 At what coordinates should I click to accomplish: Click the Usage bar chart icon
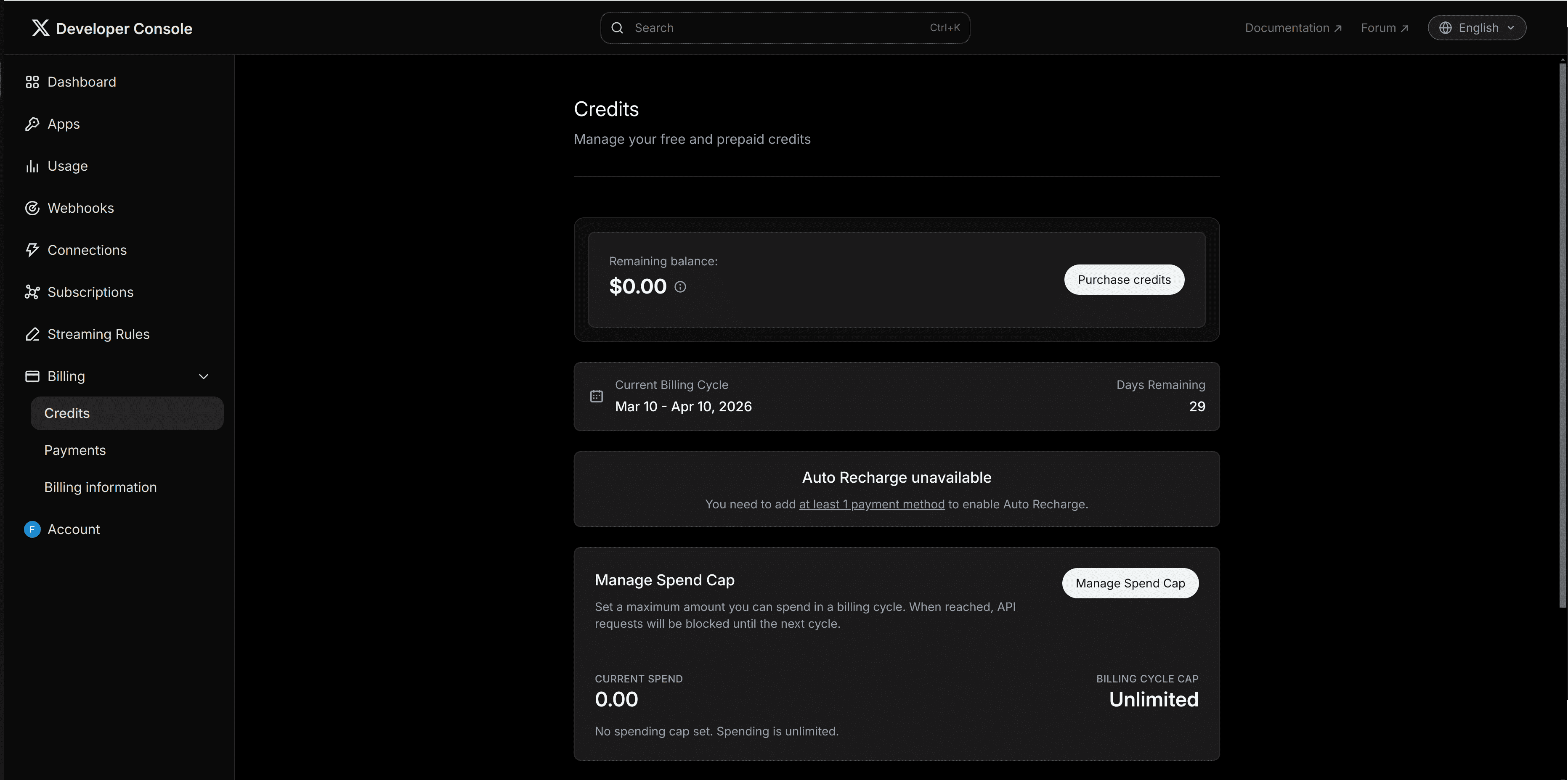point(32,166)
